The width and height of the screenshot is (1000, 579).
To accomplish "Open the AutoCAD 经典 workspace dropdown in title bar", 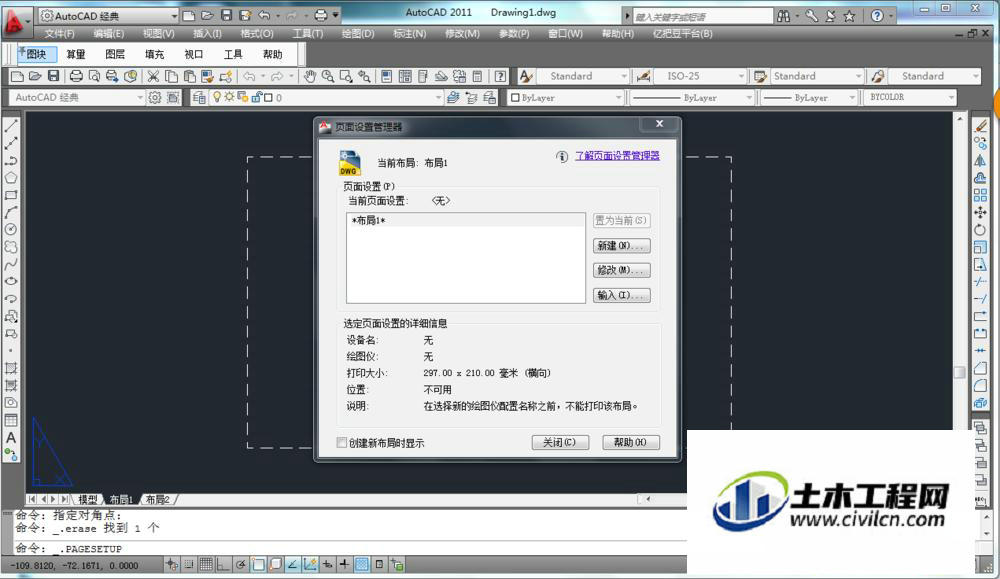I will (x=108, y=15).
